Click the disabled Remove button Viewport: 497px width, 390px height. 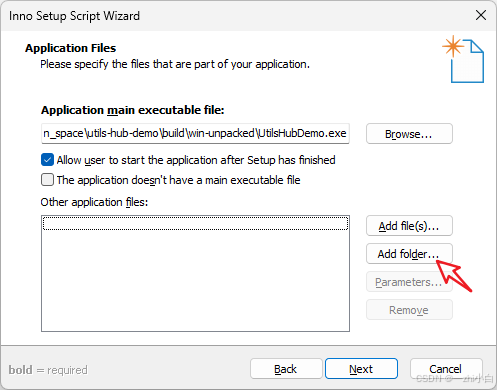coord(409,310)
